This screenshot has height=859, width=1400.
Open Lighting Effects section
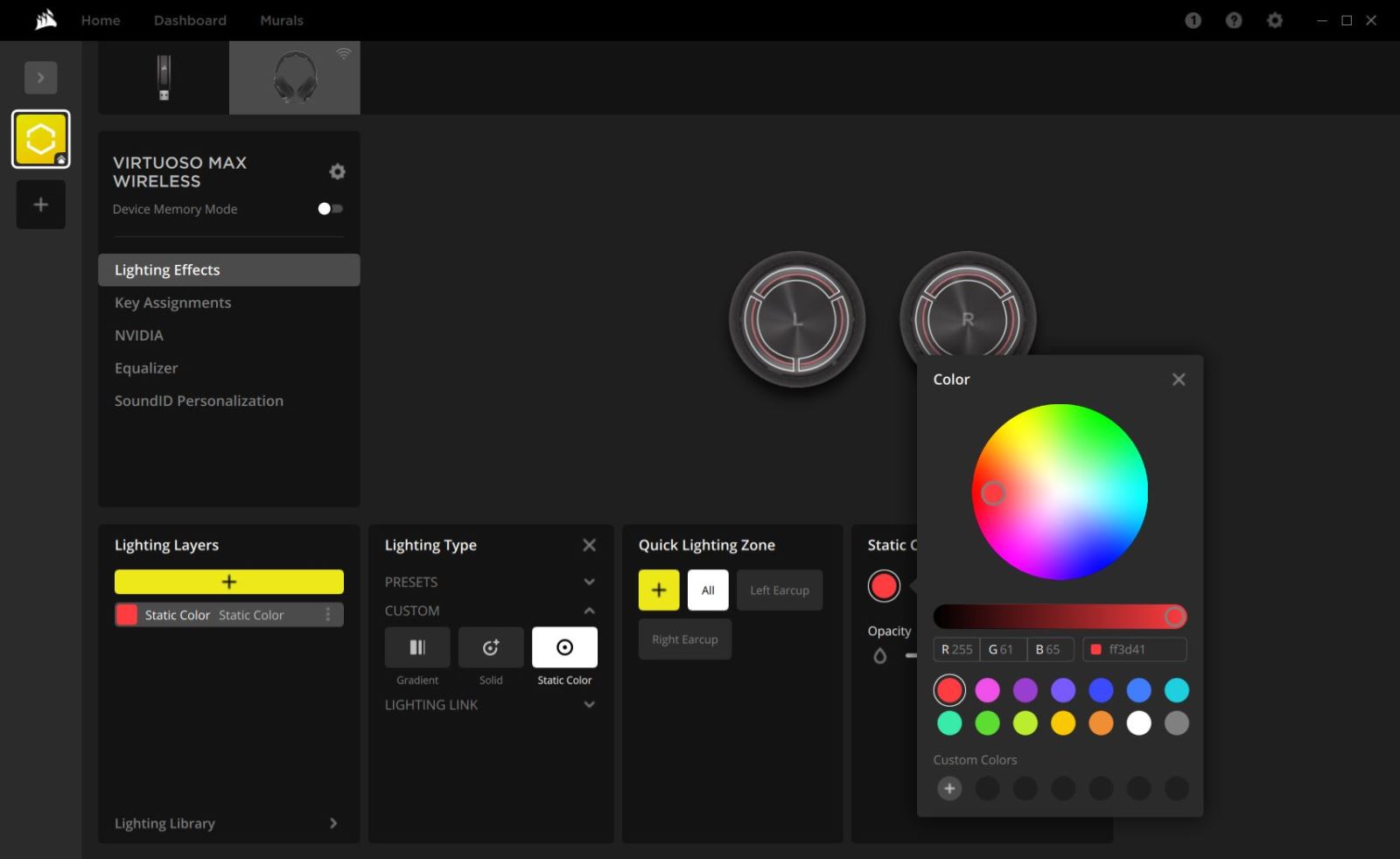(x=229, y=269)
